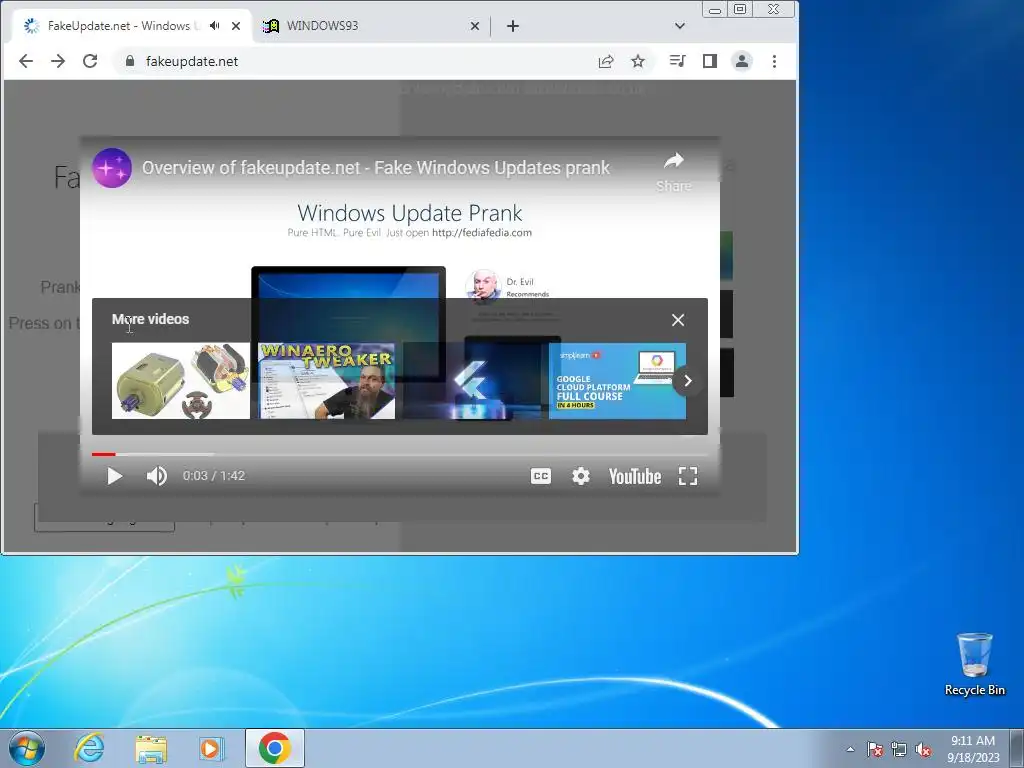Open the Windows Start menu

[27, 748]
